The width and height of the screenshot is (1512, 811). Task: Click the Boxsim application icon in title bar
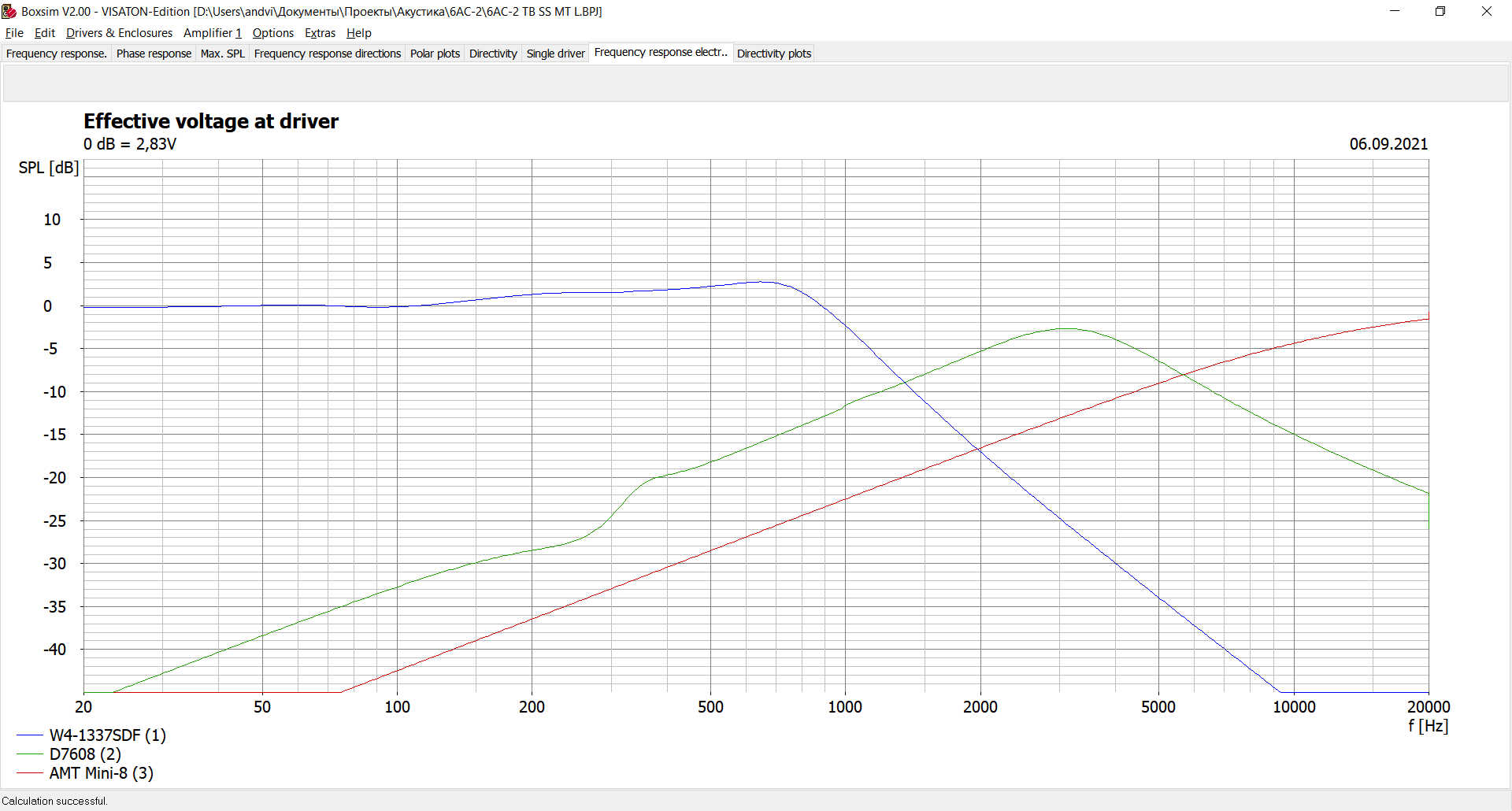(x=9, y=11)
